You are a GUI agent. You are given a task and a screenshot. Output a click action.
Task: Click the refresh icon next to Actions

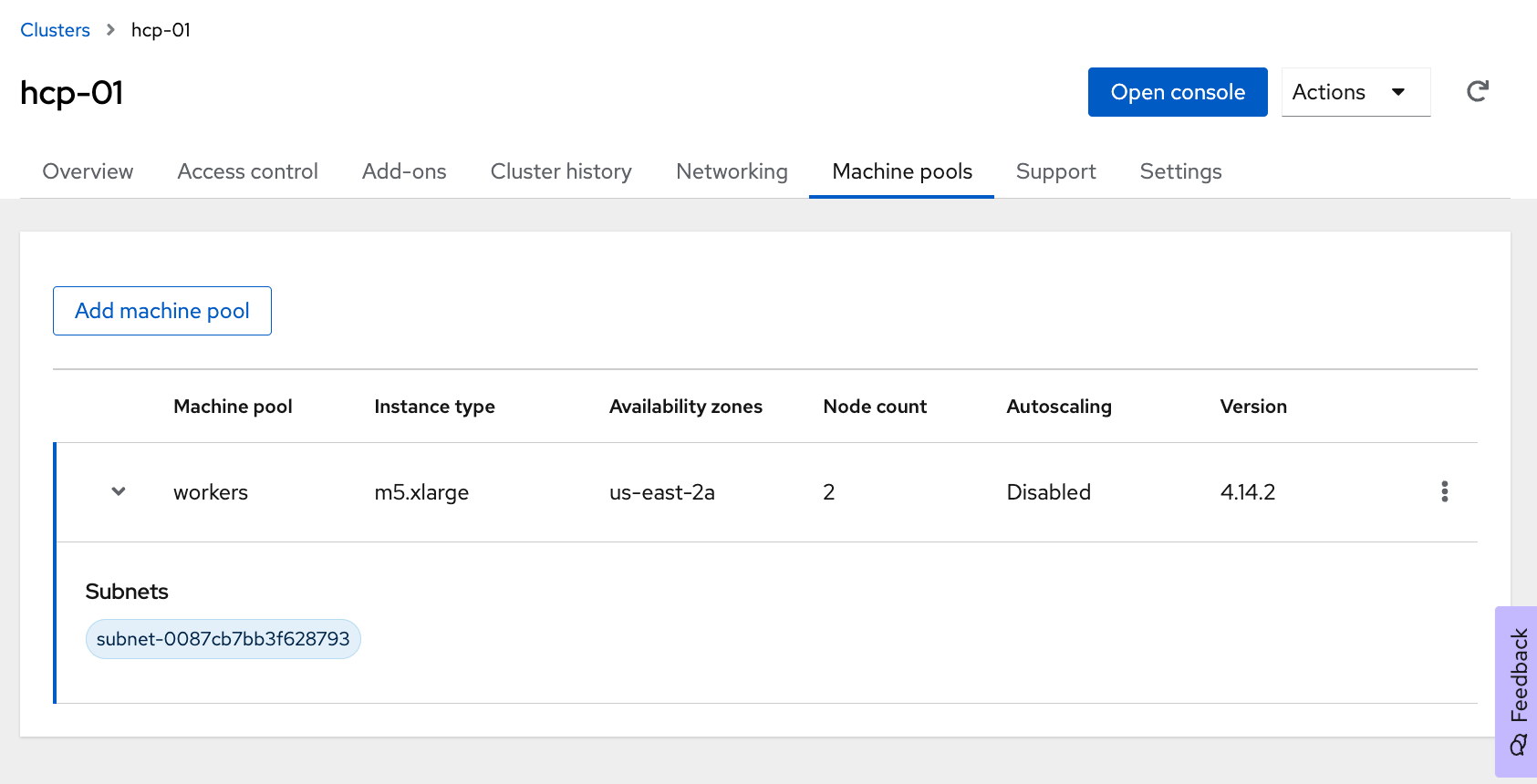point(1478,91)
